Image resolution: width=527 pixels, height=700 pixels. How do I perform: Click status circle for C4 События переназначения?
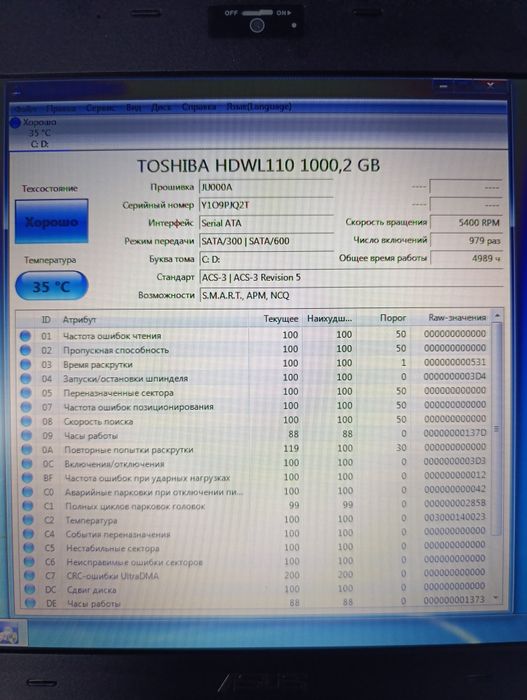coord(28,534)
